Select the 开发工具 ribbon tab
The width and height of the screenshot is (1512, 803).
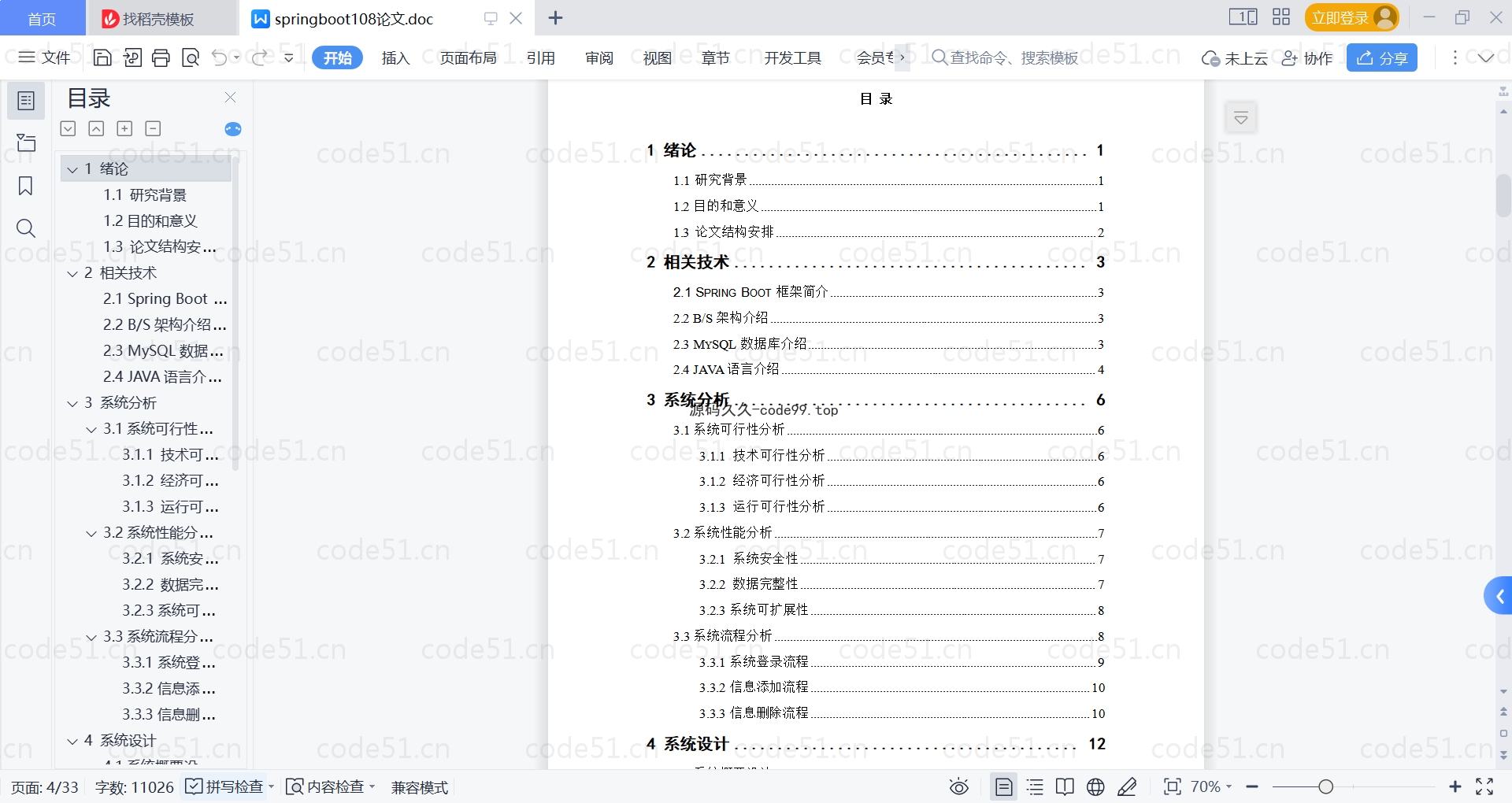(792, 57)
